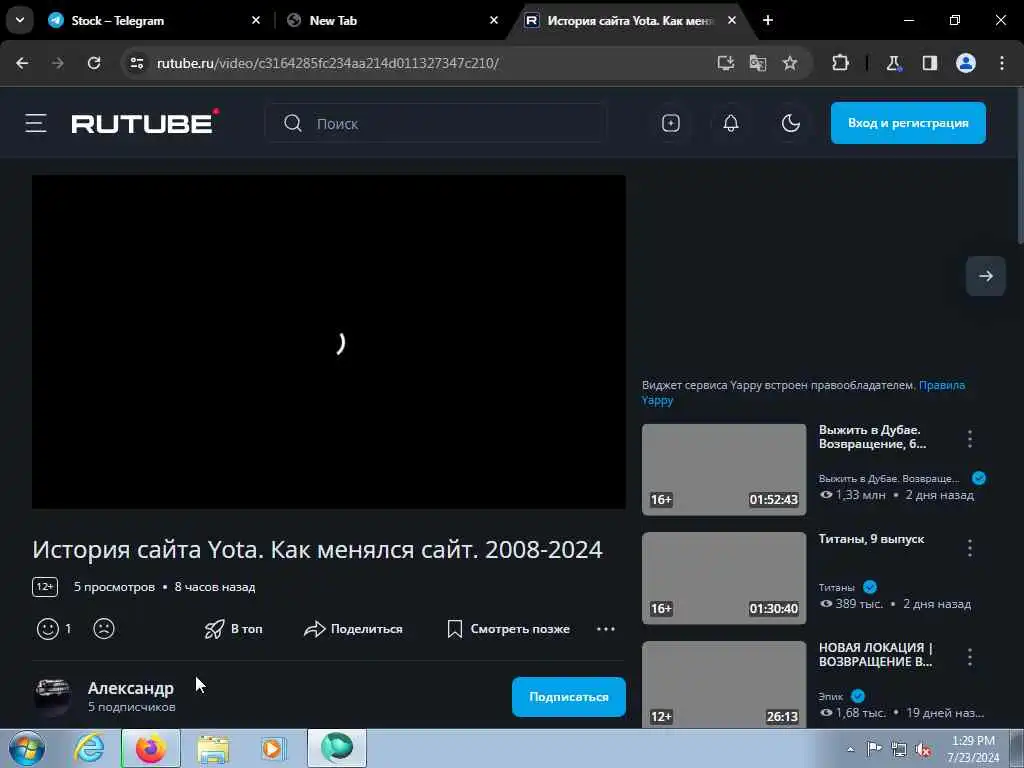
Task: Open the browser extensions puzzle icon
Action: (x=840, y=63)
